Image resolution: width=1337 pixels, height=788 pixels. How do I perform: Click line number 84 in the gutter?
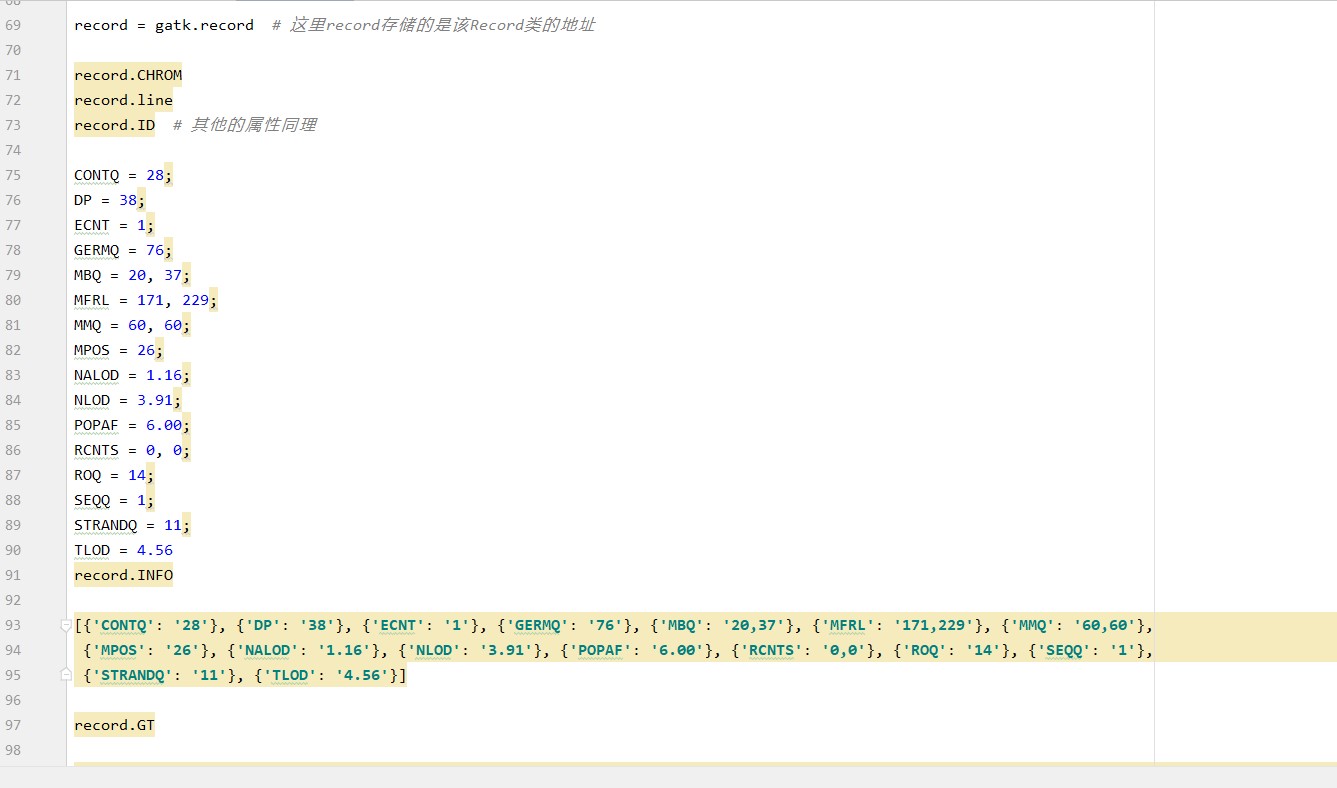13,400
